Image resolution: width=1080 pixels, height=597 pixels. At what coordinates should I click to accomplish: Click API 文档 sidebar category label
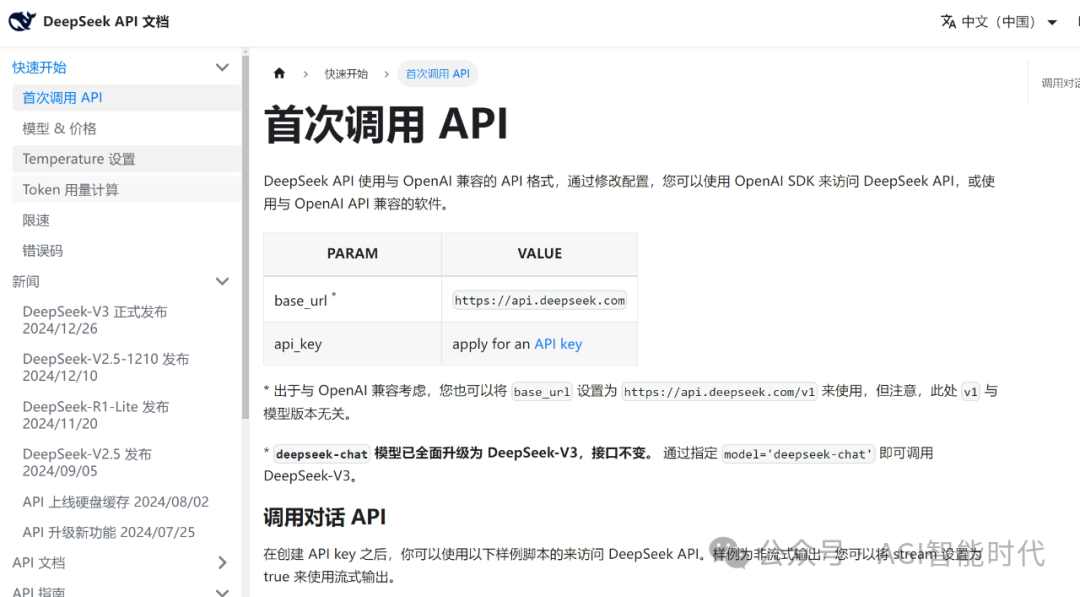pos(39,563)
